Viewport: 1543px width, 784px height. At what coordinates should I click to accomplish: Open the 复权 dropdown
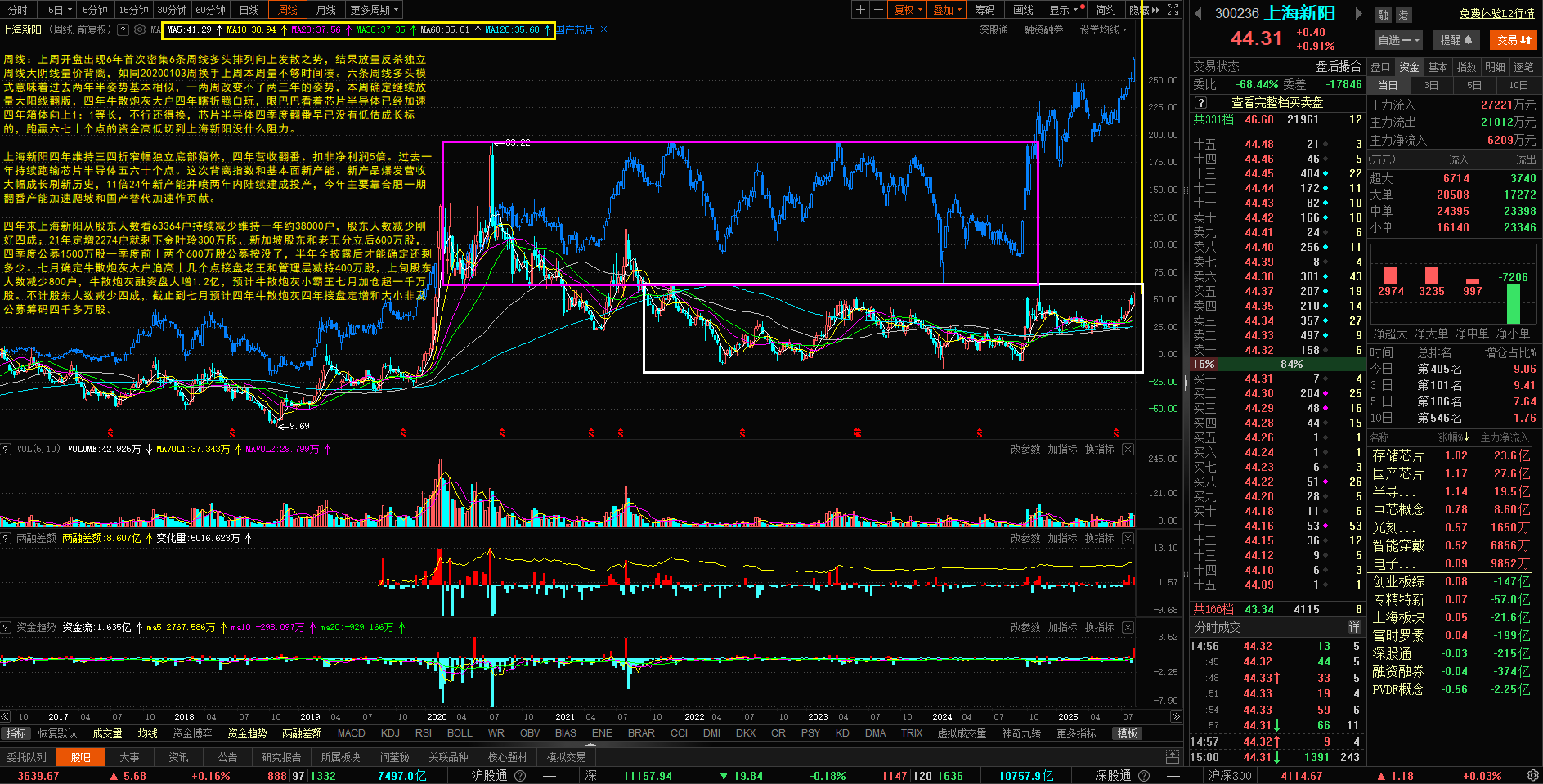(x=908, y=10)
